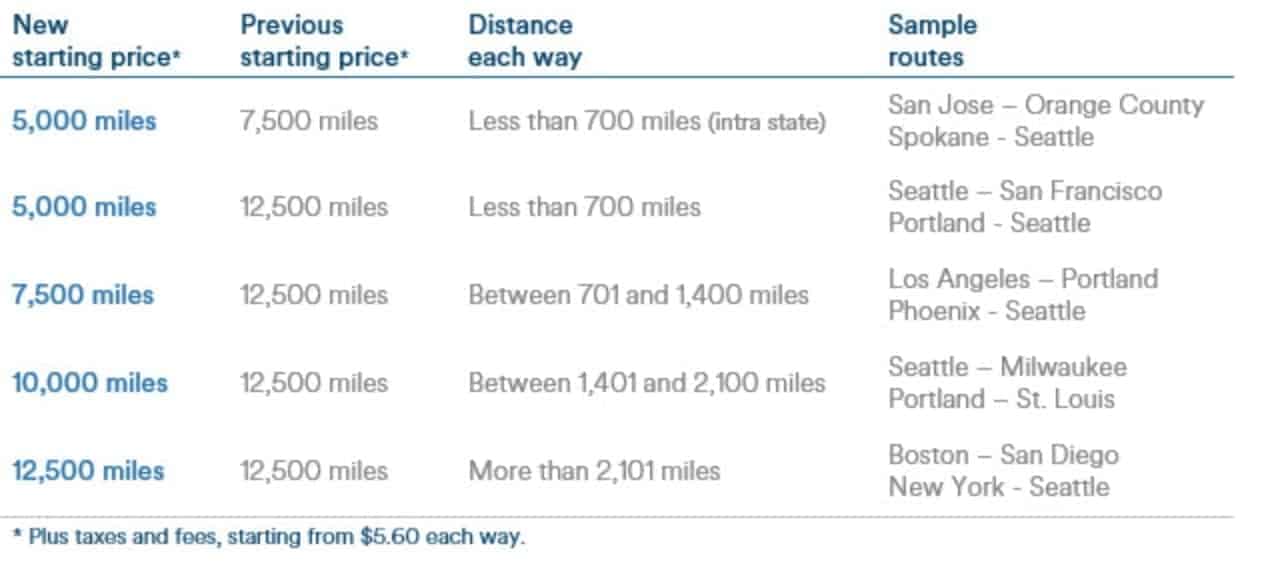Click the "Sample routes" column header
Viewport: 1264px width, 566px height.
[932, 41]
